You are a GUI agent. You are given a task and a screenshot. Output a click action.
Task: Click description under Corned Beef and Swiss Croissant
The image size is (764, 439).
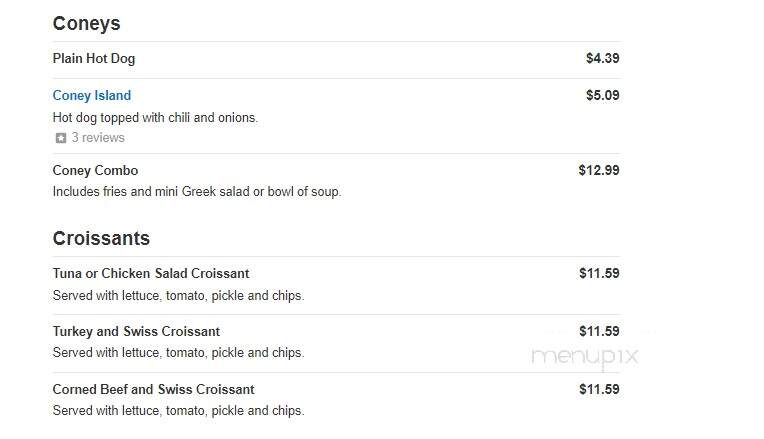[178, 411]
